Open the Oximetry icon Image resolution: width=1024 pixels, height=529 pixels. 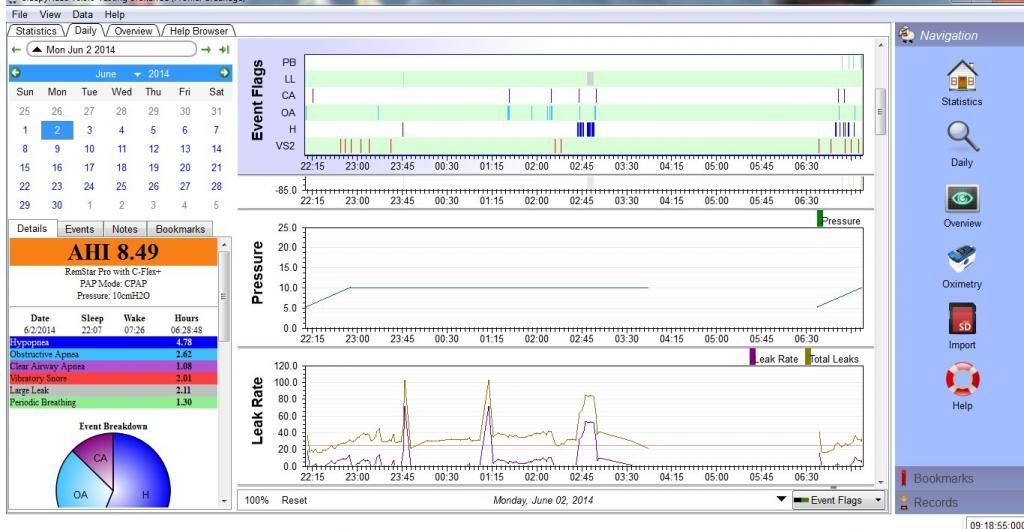(962, 259)
